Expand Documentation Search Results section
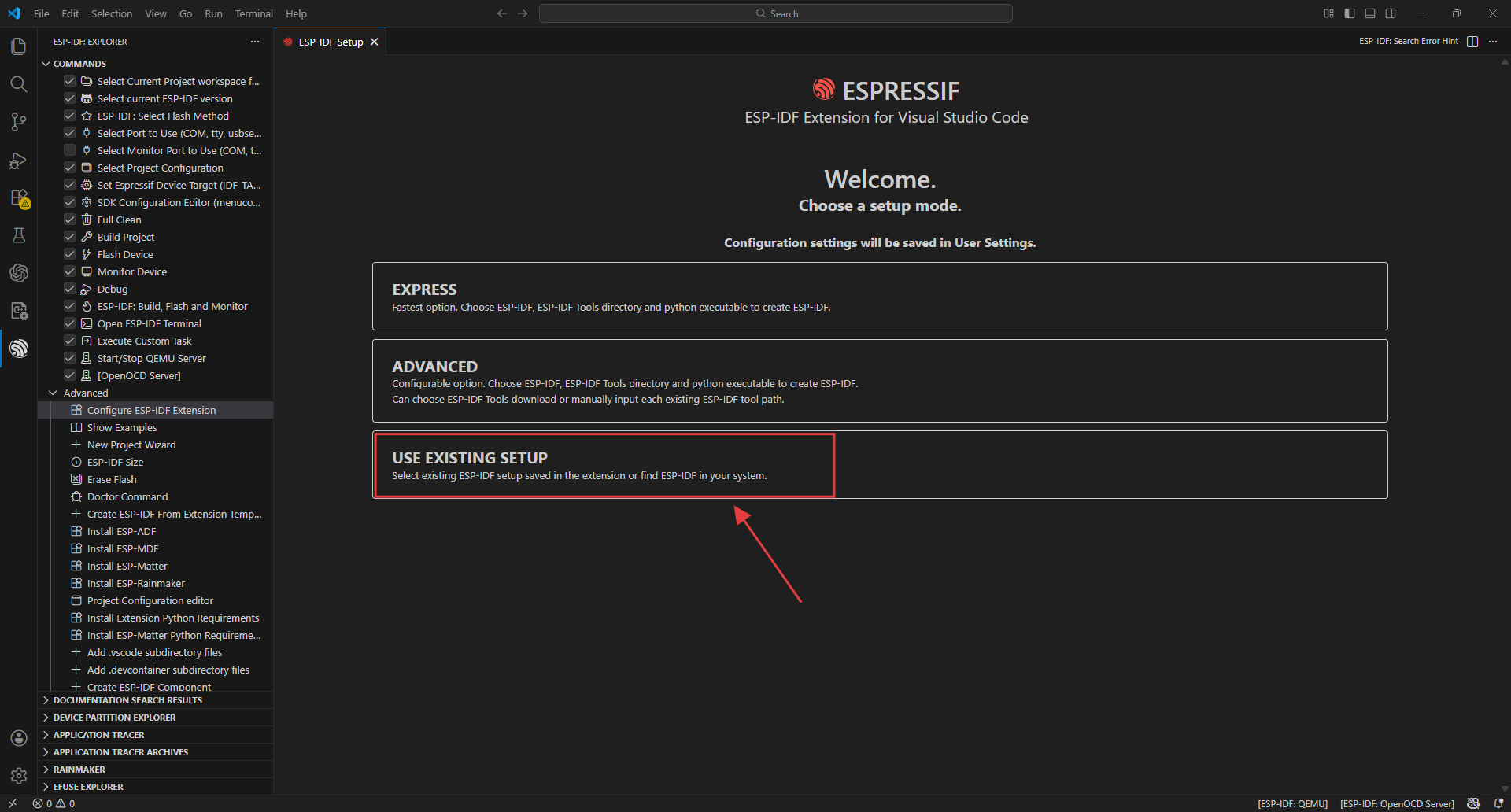Viewport: 1511px width, 812px height. 155,700
